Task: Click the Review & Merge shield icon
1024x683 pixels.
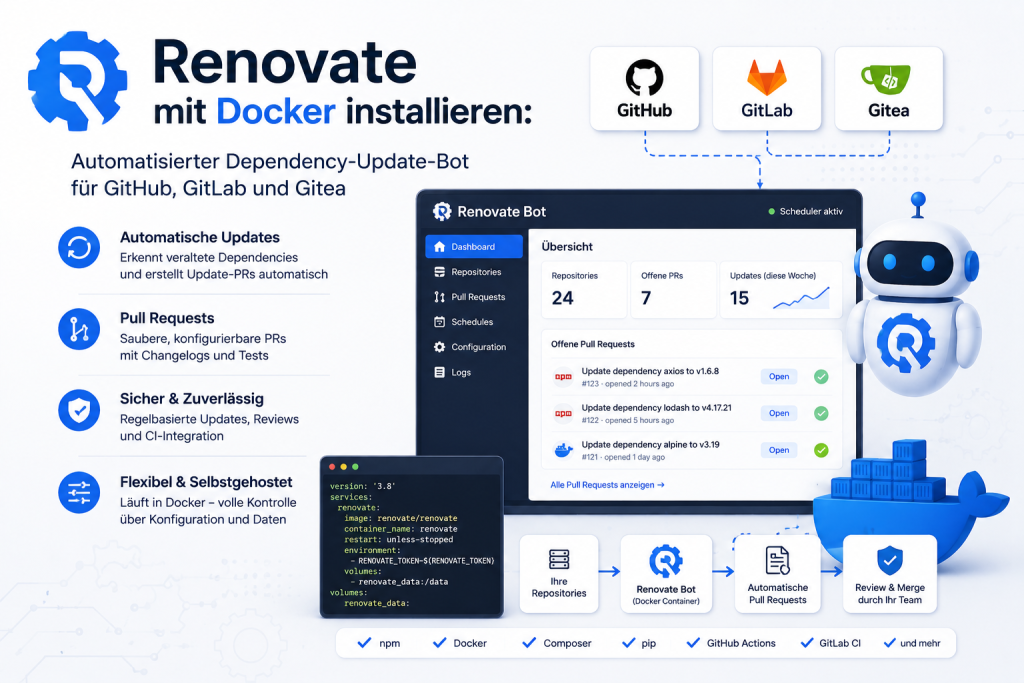Action: pos(889,560)
